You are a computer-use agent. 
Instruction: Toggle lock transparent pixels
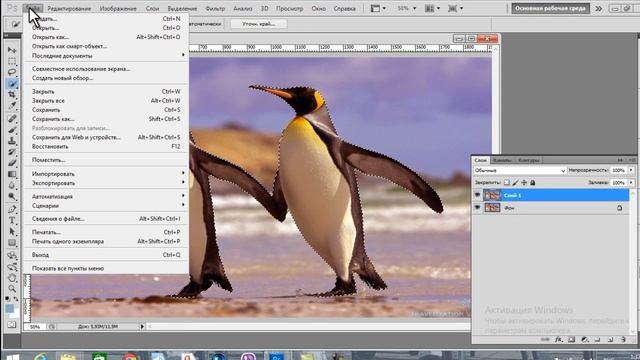coord(507,182)
